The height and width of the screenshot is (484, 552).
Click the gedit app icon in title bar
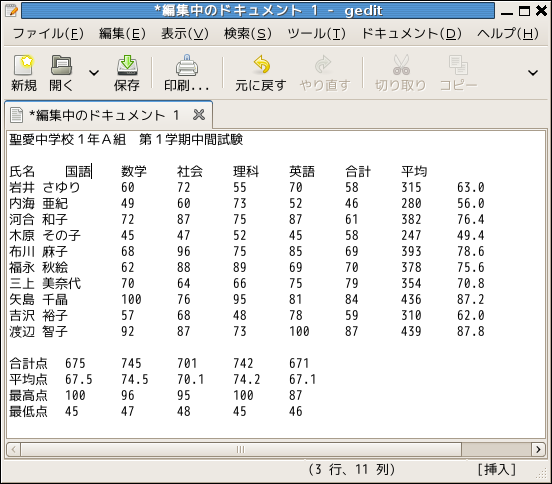coord(12,11)
